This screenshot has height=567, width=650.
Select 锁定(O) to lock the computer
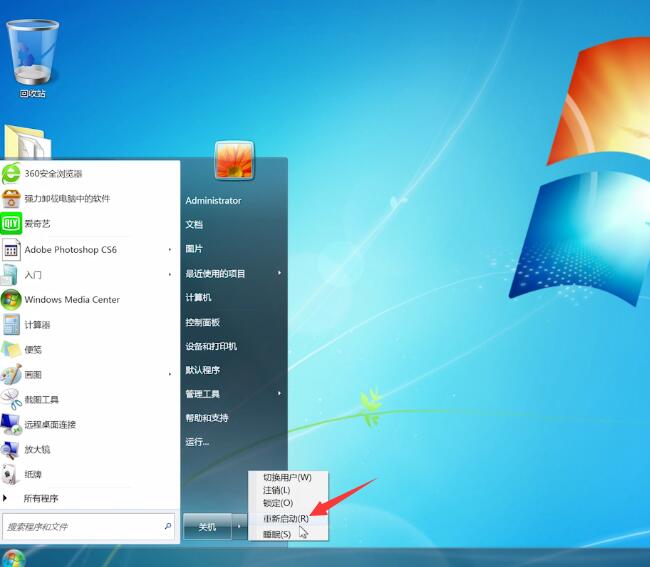pos(278,503)
